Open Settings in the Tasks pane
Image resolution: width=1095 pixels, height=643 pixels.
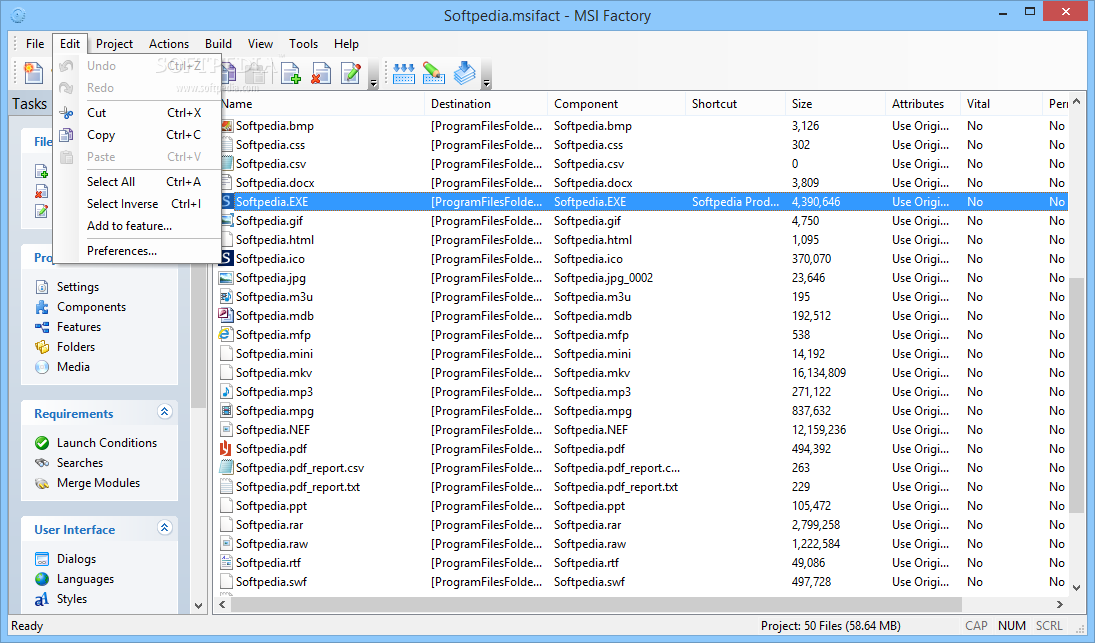point(78,287)
